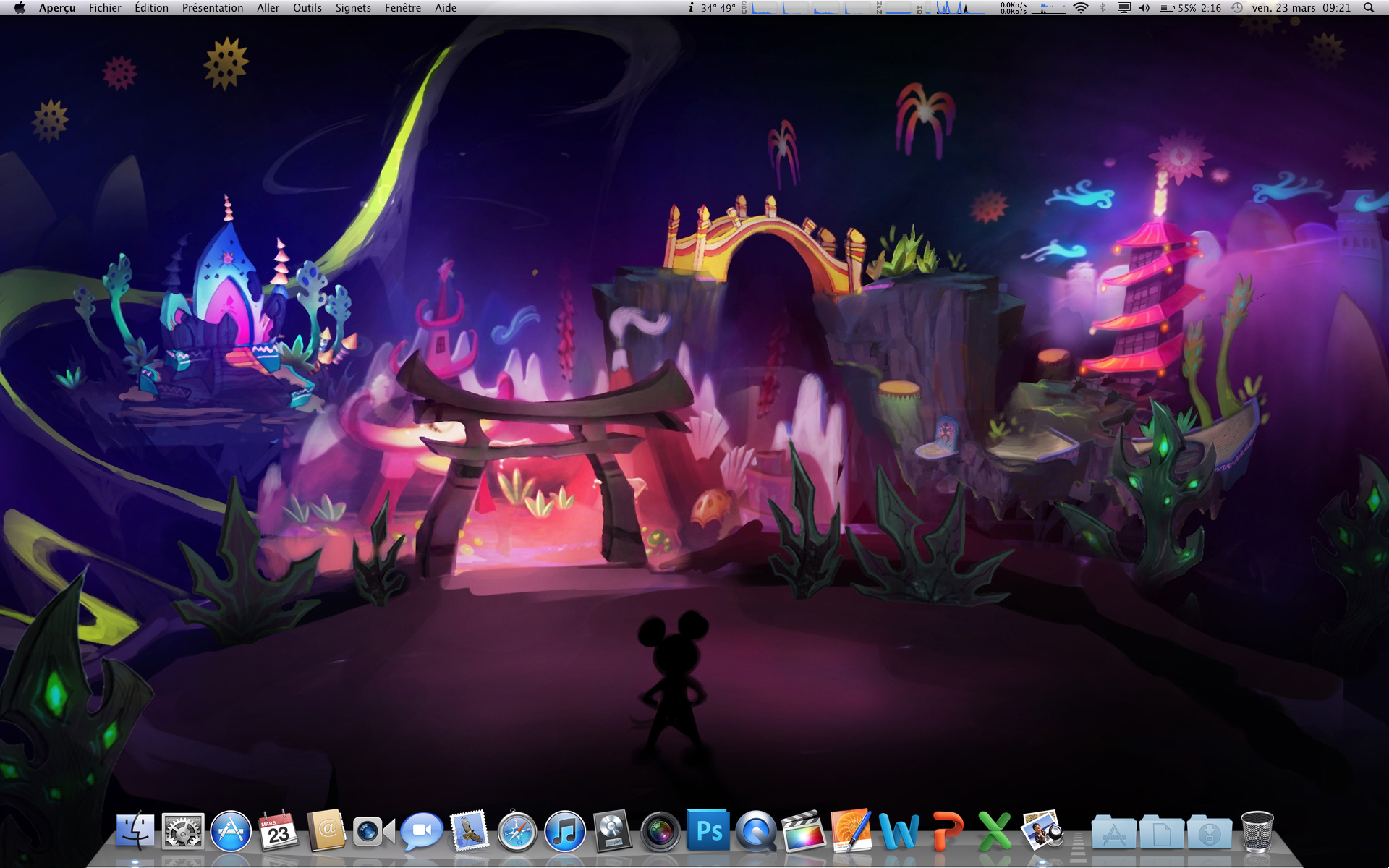Click the info 'i' menu bar icon
The width and height of the screenshot is (1389, 868).
pyautogui.click(x=691, y=8)
